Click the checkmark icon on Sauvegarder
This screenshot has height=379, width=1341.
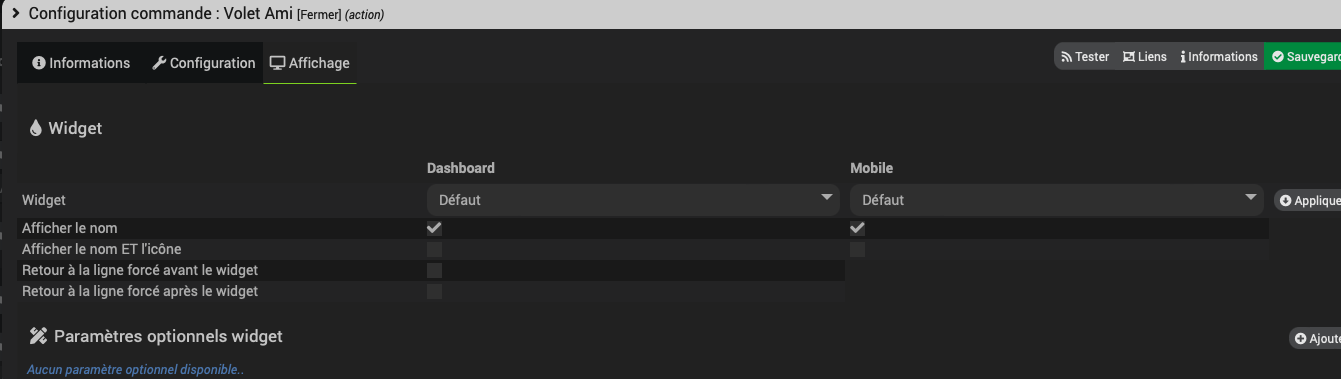click(1277, 57)
